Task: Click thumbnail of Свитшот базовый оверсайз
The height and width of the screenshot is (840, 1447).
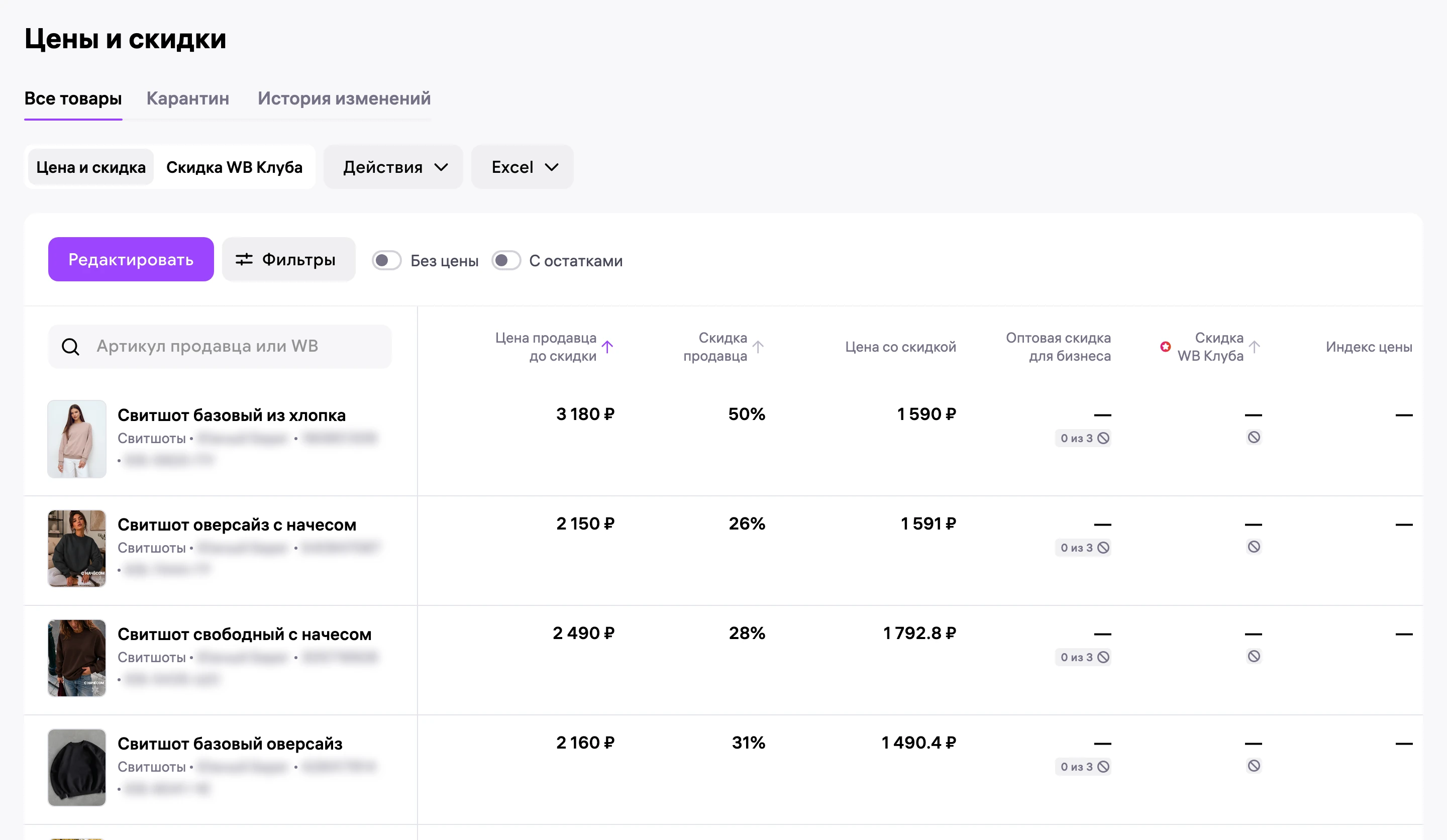Action: point(77,768)
